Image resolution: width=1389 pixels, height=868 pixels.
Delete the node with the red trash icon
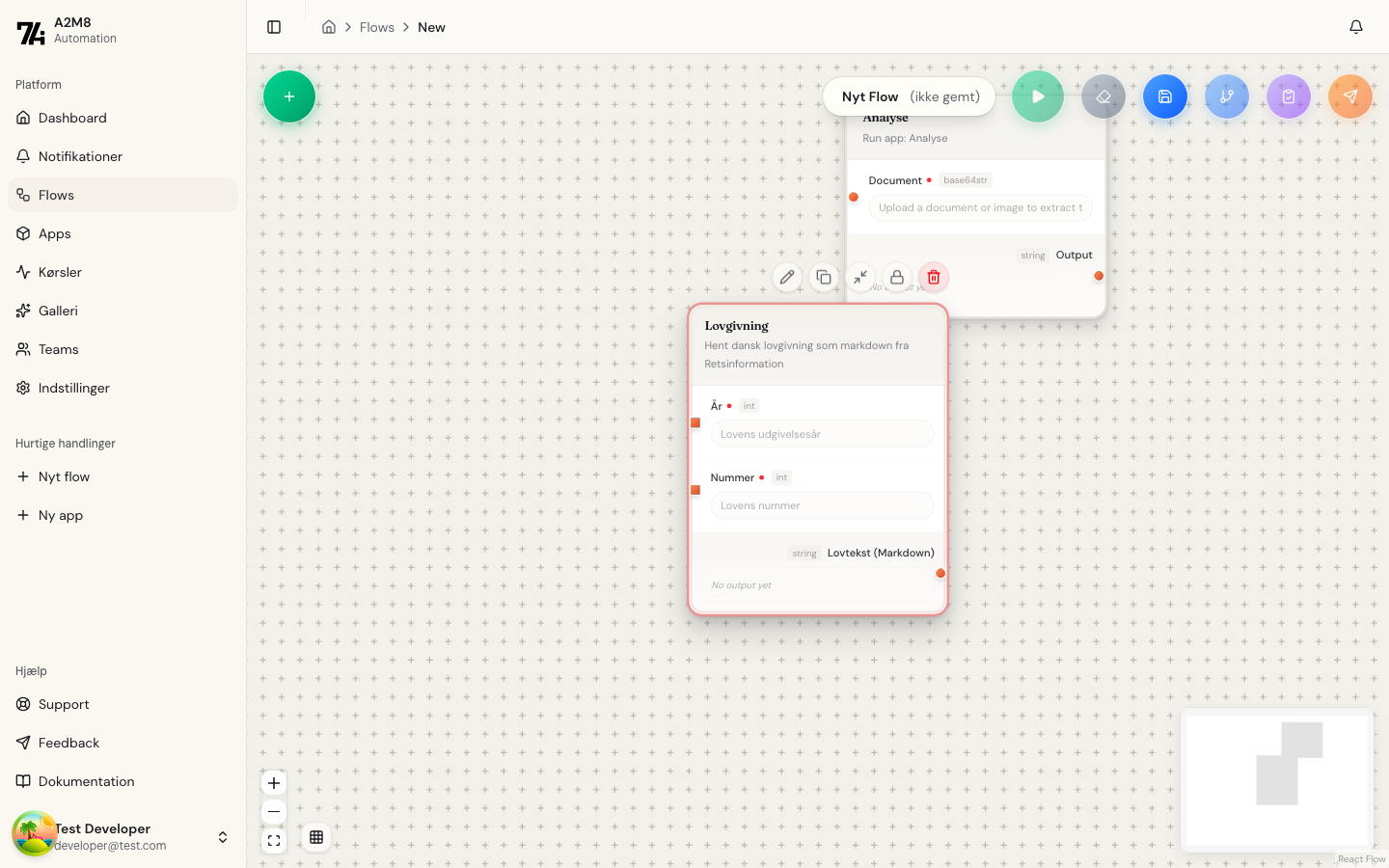tap(934, 278)
